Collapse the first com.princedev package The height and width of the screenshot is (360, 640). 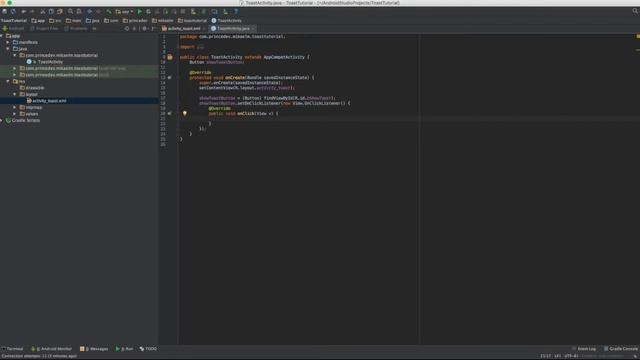(x=15, y=56)
